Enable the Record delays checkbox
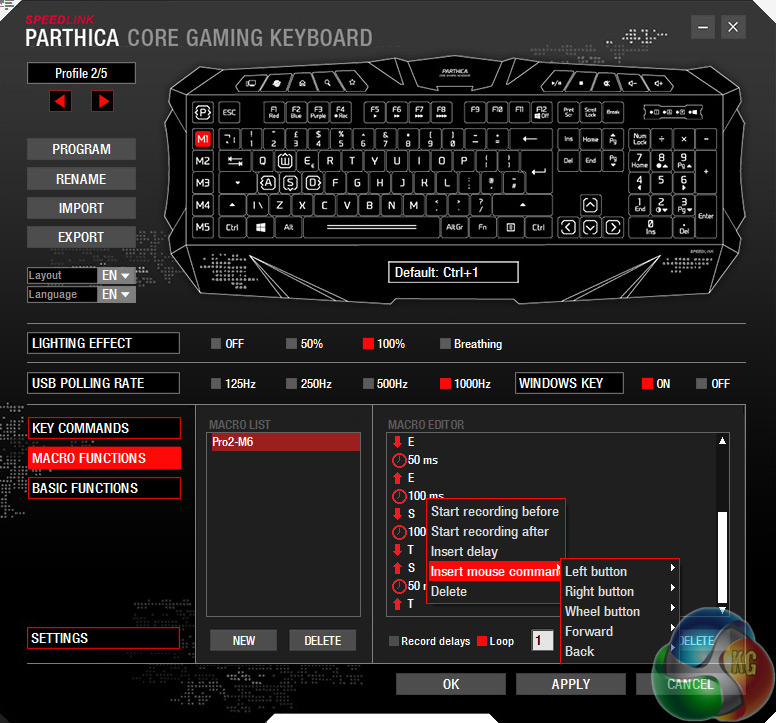This screenshot has width=776, height=723. (x=394, y=641)
